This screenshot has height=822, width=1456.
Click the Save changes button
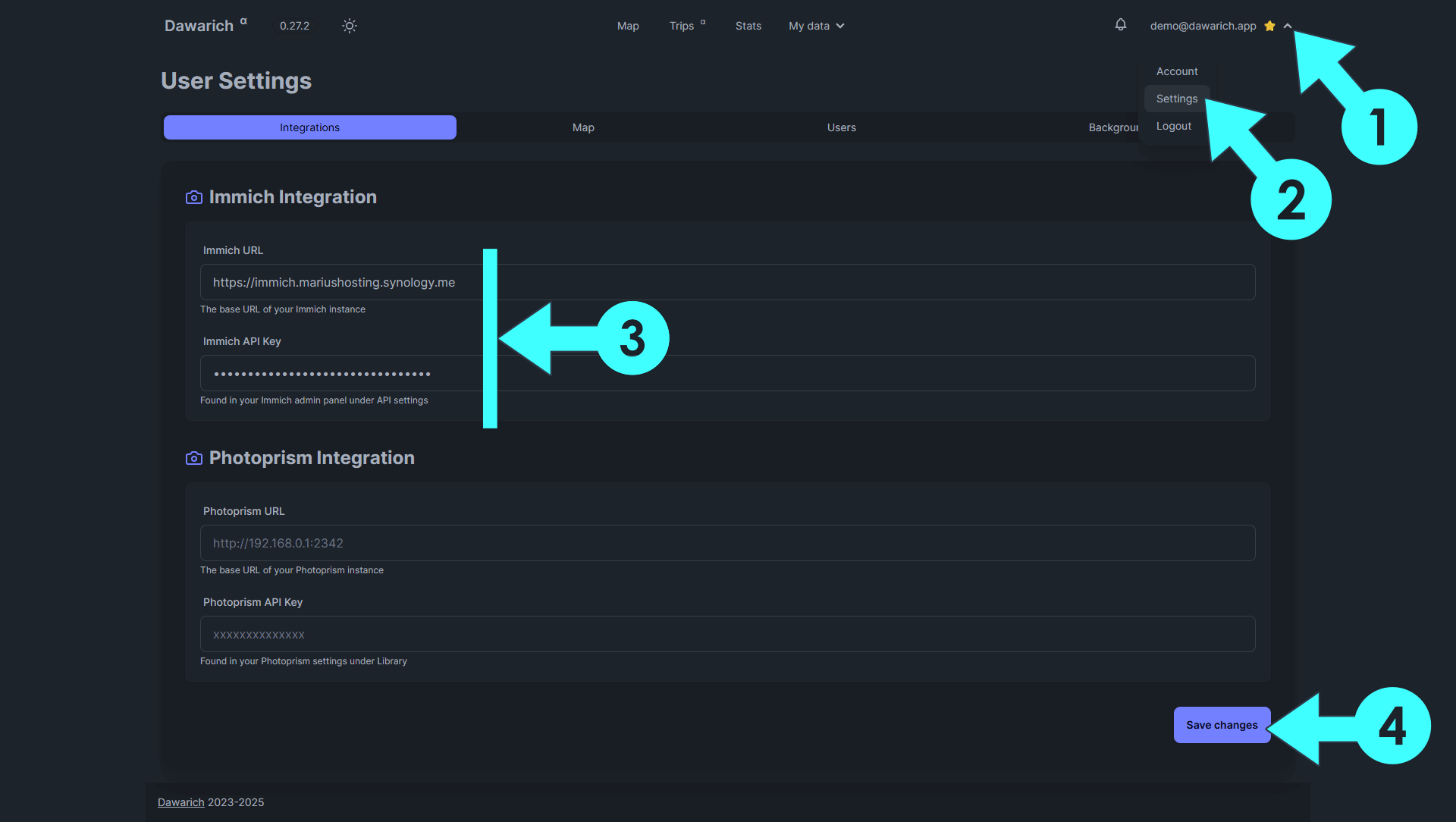(x=1222, y=725)
